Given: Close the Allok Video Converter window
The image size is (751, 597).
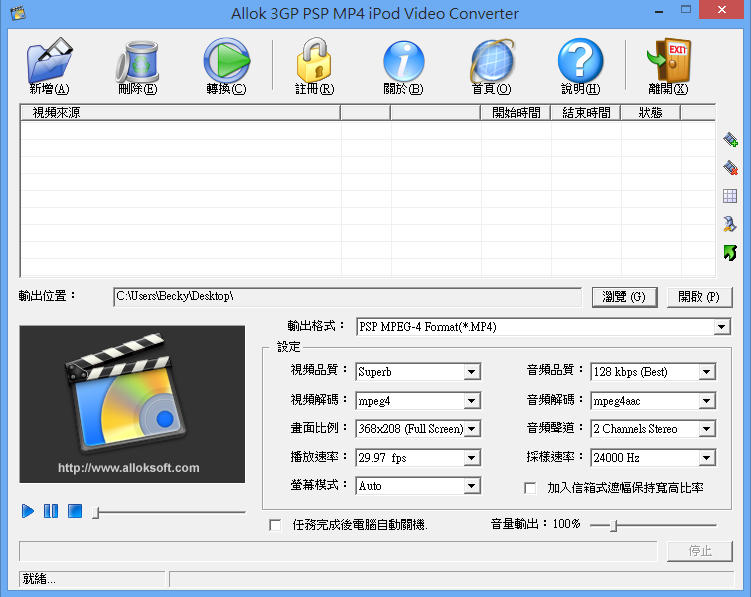Looking at the screenshot, I should 722,10.
